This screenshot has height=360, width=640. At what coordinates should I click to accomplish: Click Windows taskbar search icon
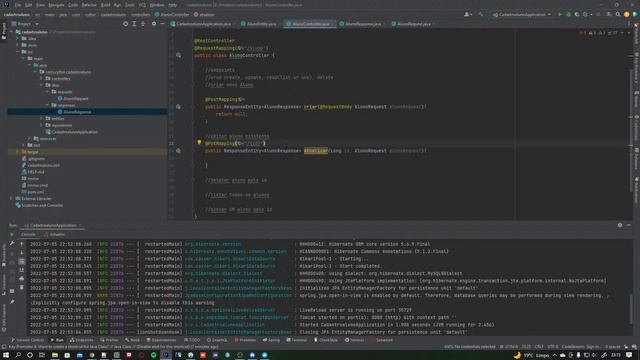pos(18,355)
